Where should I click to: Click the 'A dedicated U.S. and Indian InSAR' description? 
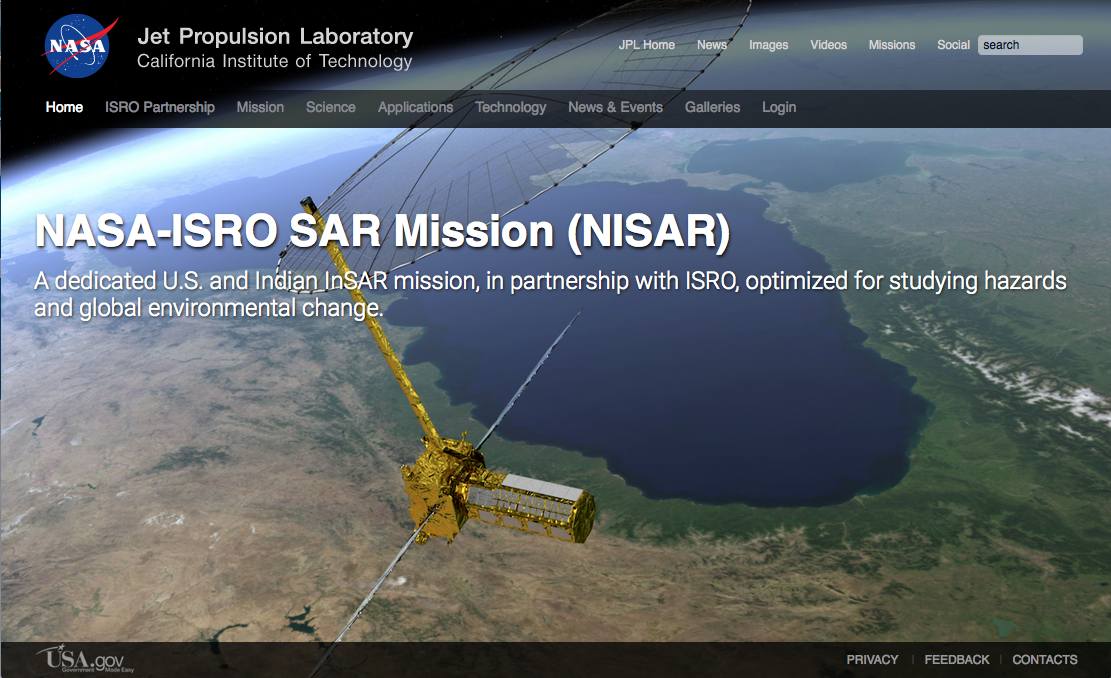tap(551, 294)
